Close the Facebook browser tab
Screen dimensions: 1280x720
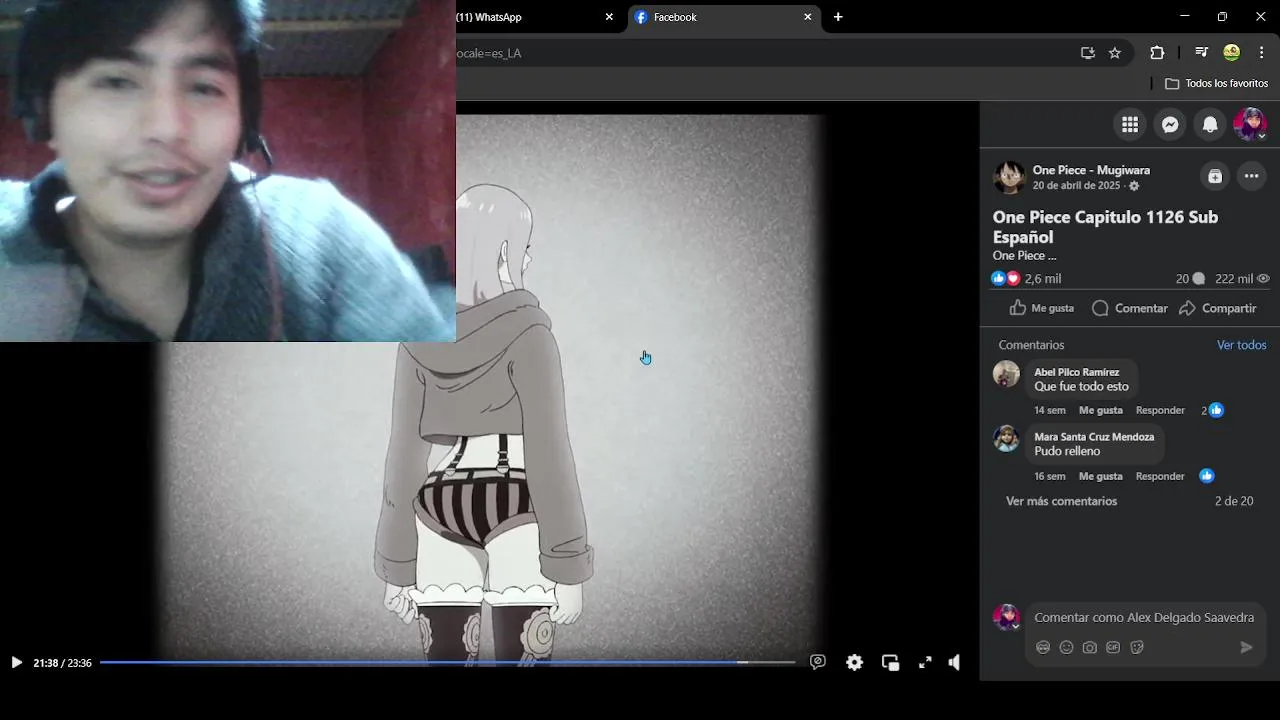tap(807, 17)
